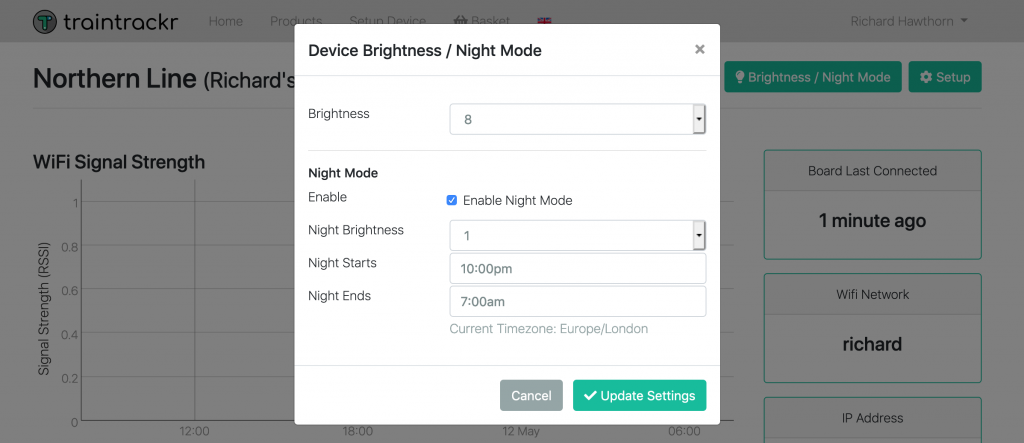1024x443 pixels.
Task: Click the checkmark icon on Update Settings
Action: [590, 395]
